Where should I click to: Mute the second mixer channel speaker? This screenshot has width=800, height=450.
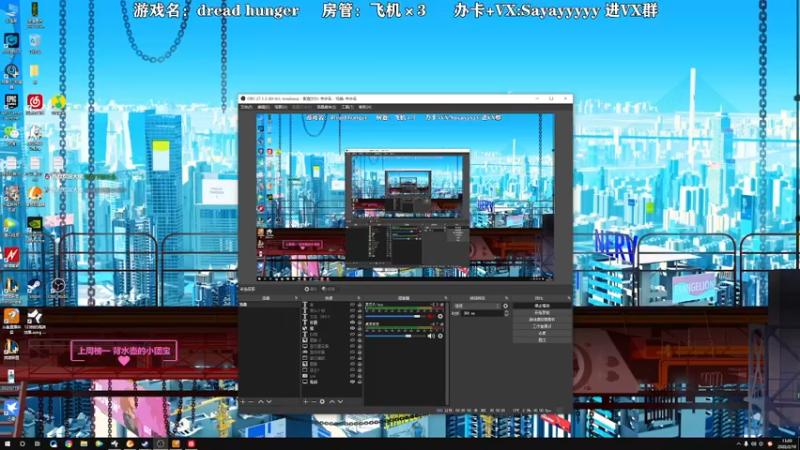pos(431,336)
